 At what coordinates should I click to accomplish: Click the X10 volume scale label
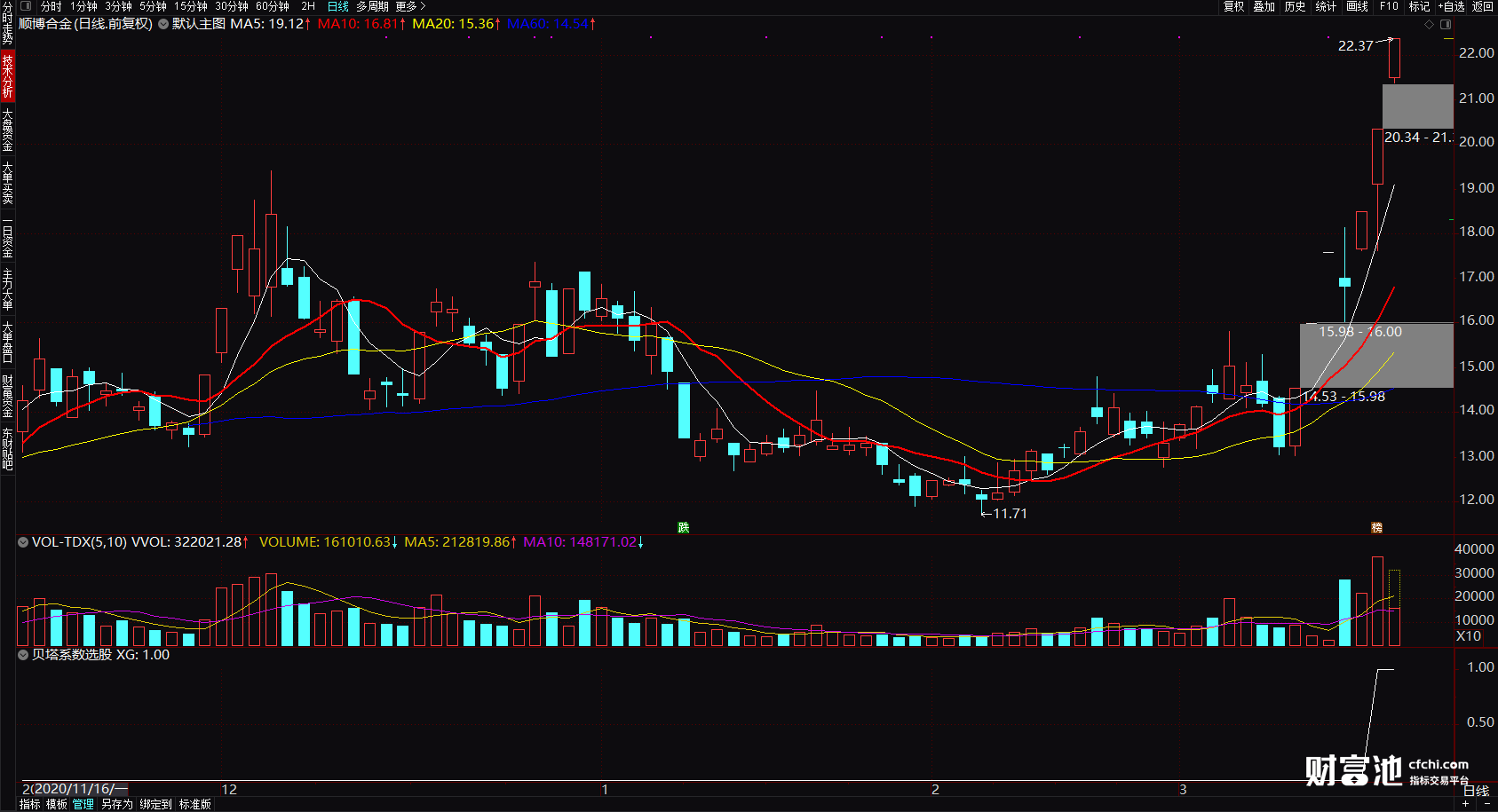[x=1469, y=635]
